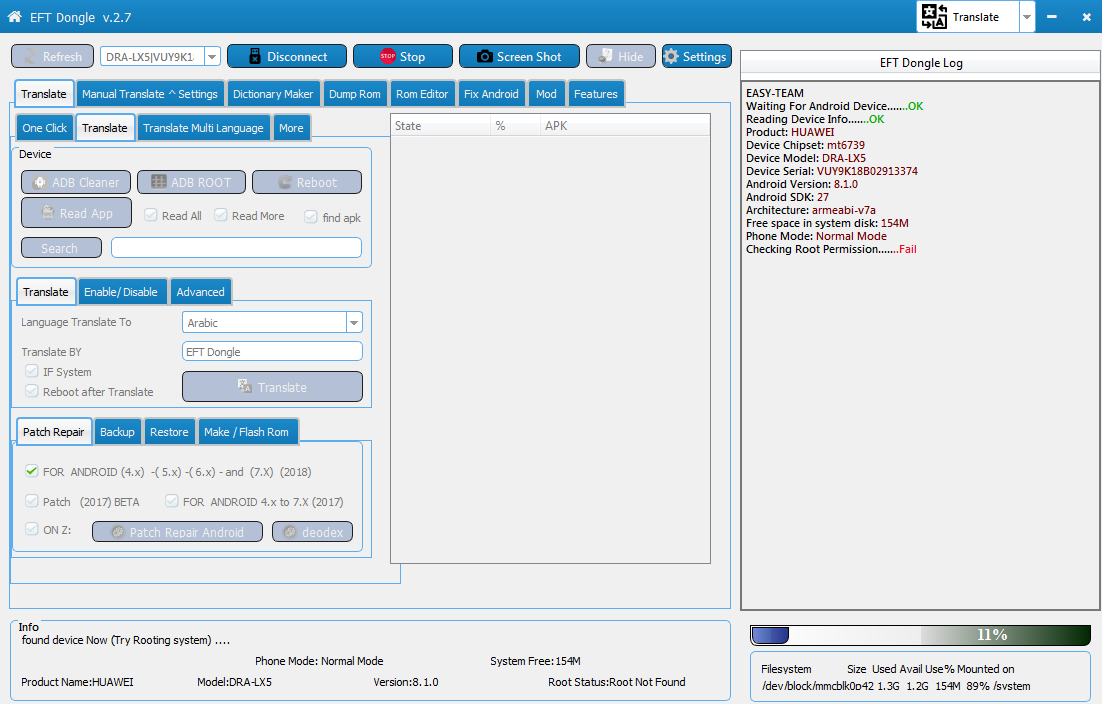Screen dimensions: 1102x704
Task: Click the Translate BY input field
Action: (x=272, y=351)
